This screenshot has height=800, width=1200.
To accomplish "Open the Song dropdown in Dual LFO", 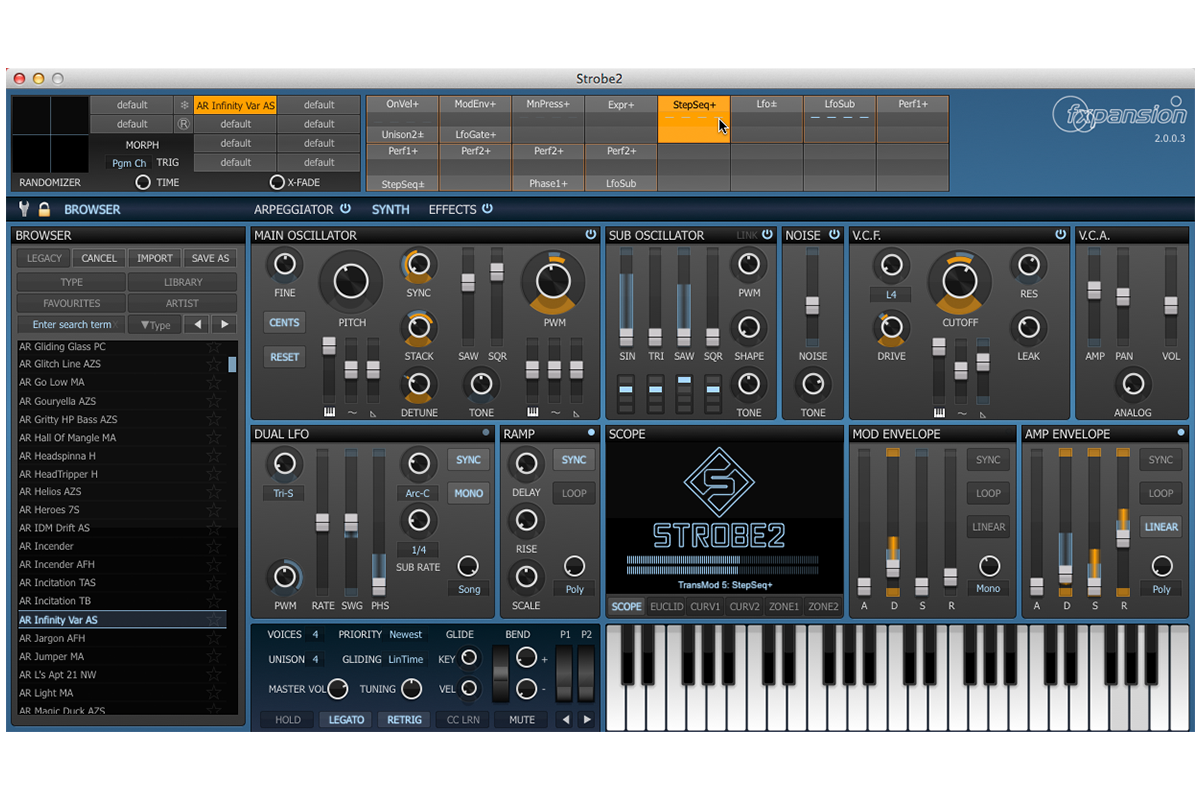I will tap(469, 589).
